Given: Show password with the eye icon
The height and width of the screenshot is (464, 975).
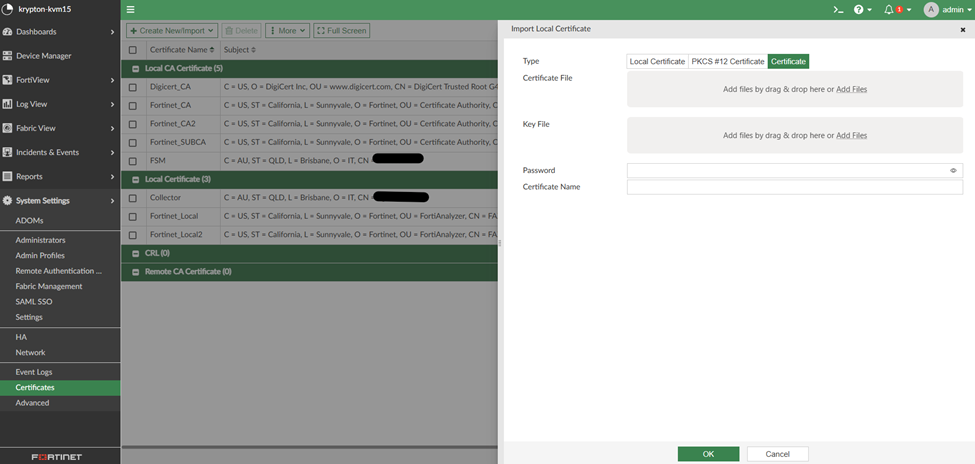Looking at the screenshot, I should [953, 170].
